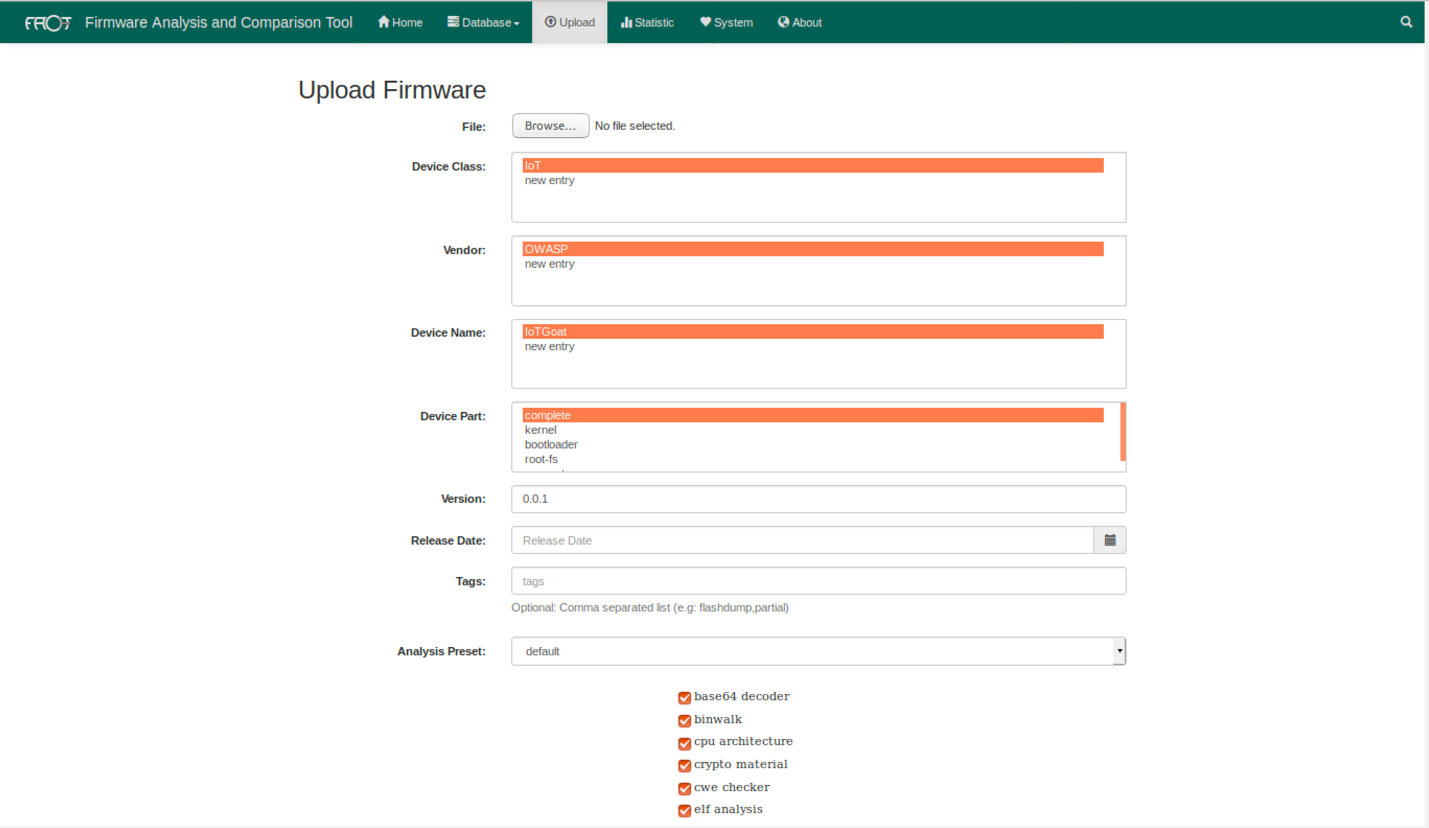Open the About page

[800, 22]
